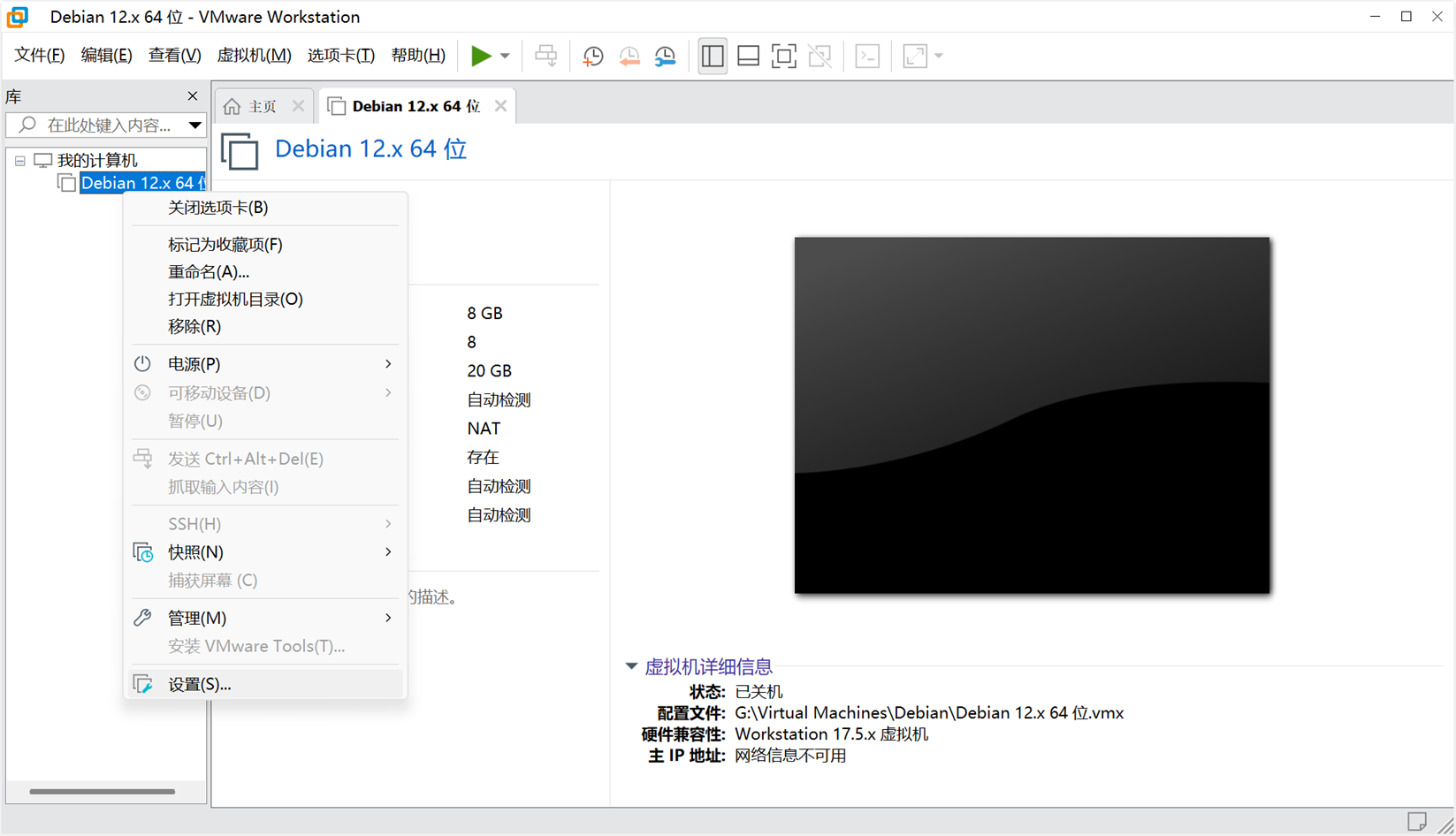This screenshot has height=836, width=1456.
Task: Toggle the library panel visibility icon
Action: pos(713,55)
